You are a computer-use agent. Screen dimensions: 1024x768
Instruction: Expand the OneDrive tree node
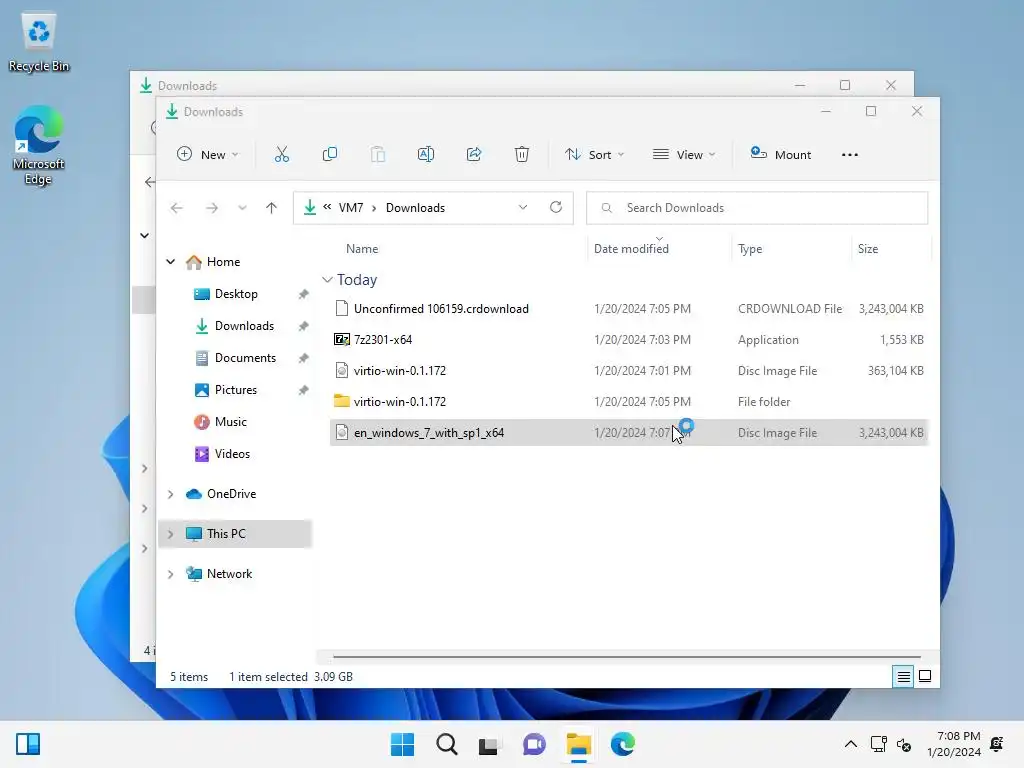point(170,494)
